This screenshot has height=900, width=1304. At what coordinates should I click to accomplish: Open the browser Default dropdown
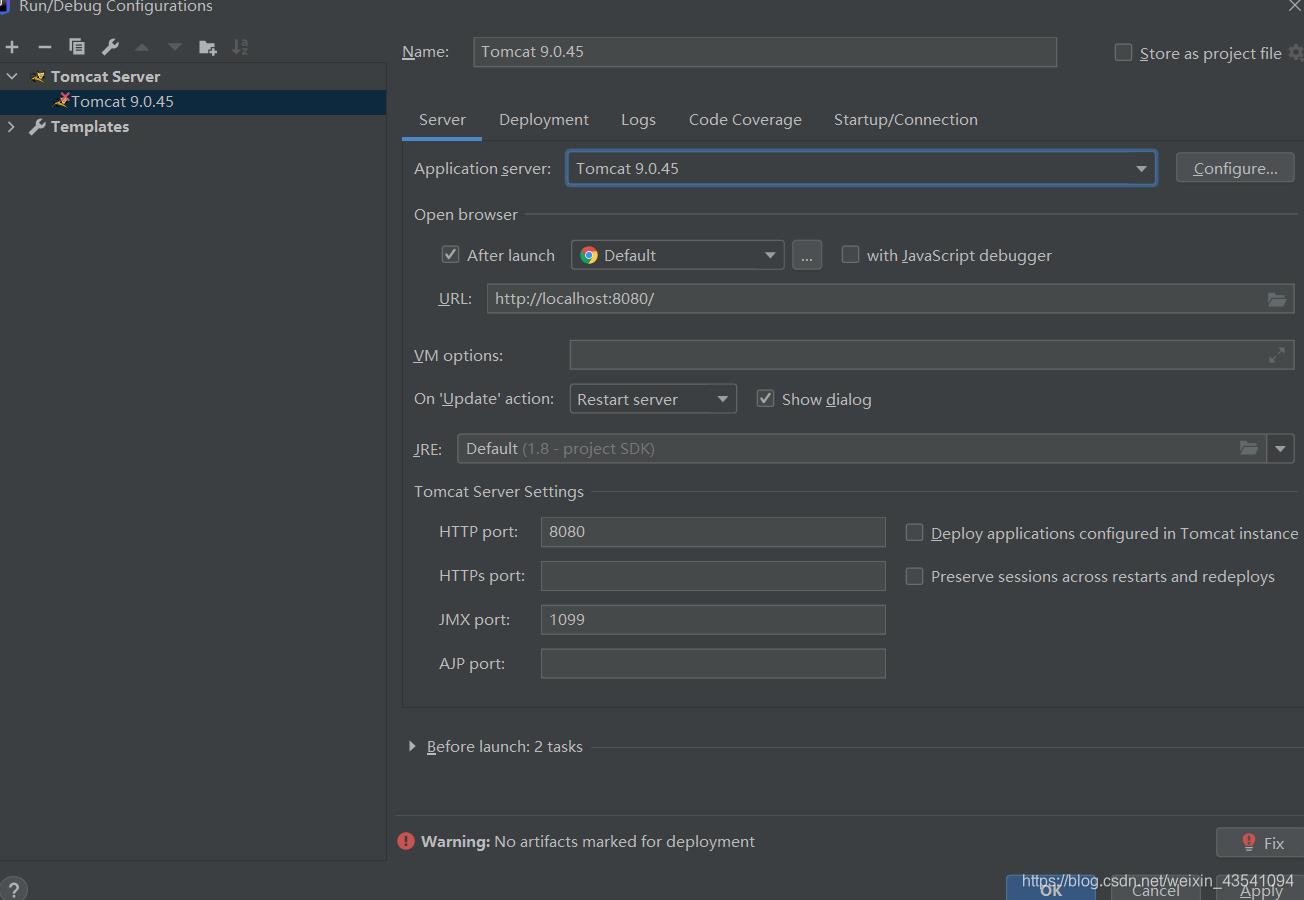(678, 255)
